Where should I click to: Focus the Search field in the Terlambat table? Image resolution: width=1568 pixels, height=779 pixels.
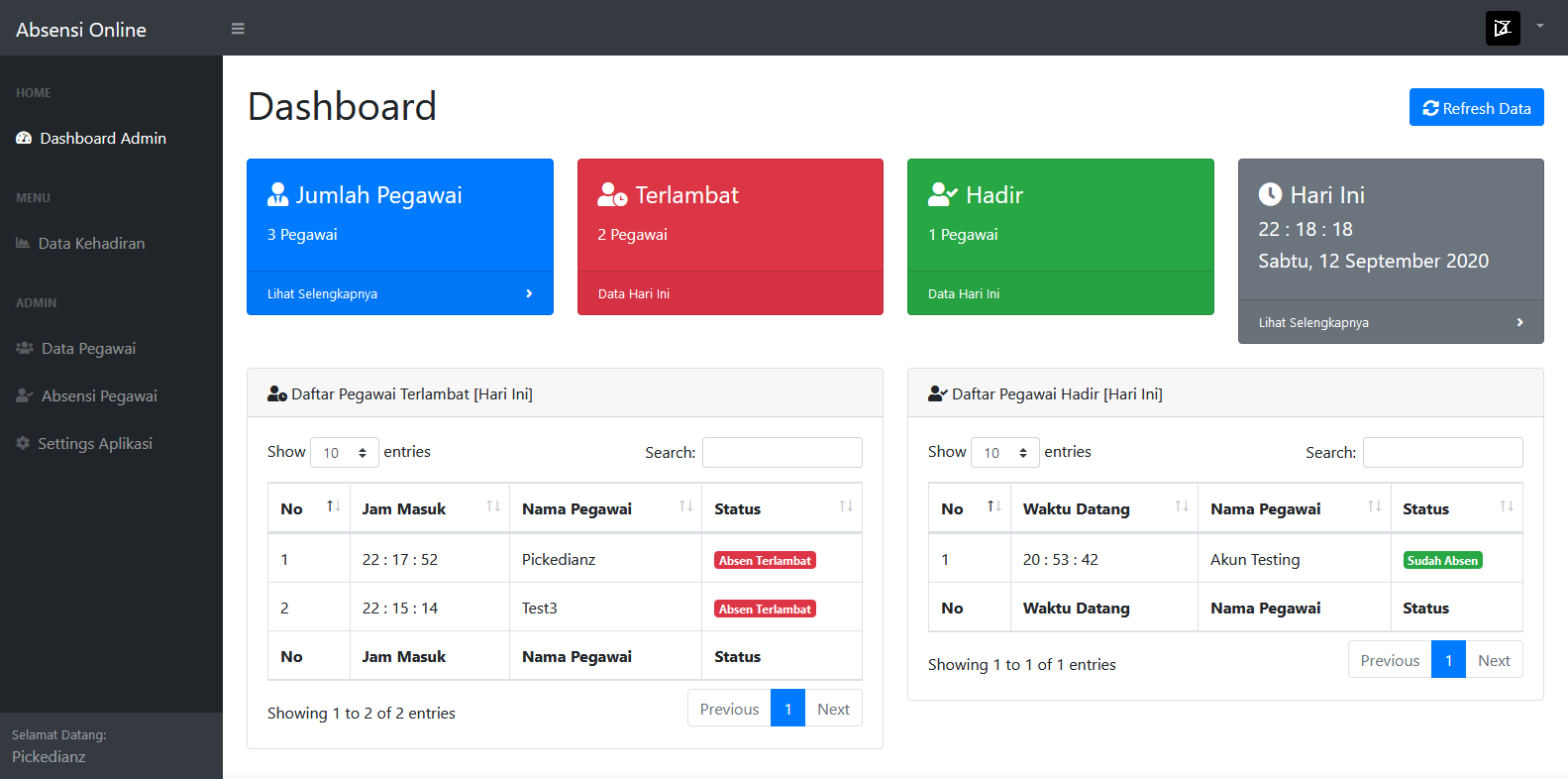click(x=782, y=453)
